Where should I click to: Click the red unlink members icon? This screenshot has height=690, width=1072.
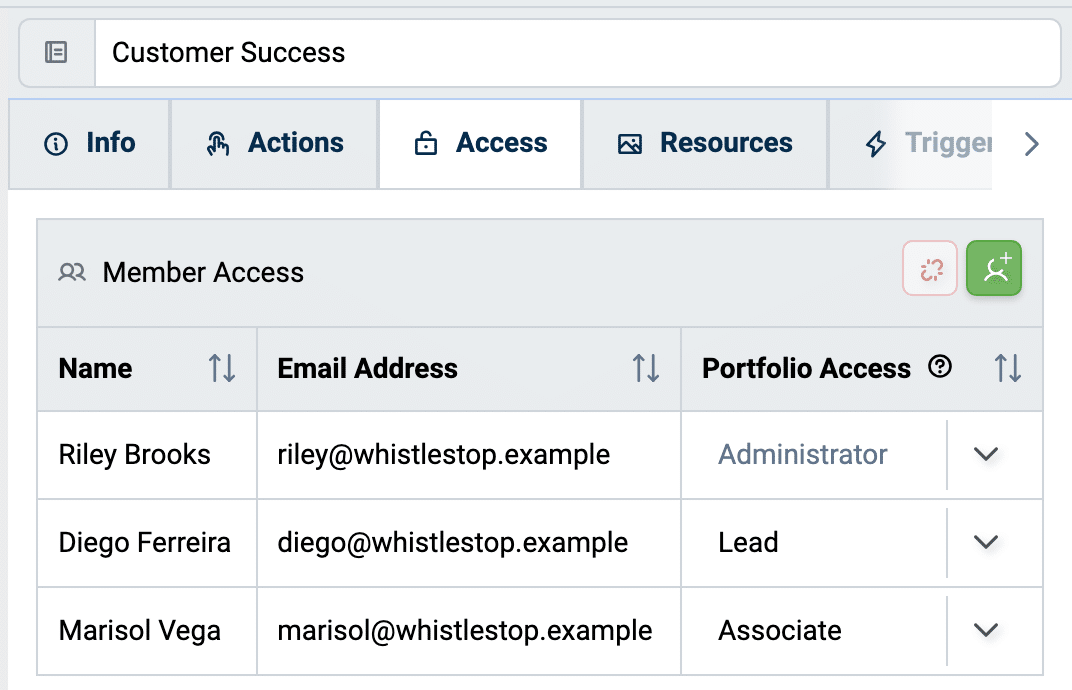[x=930, y=268]
